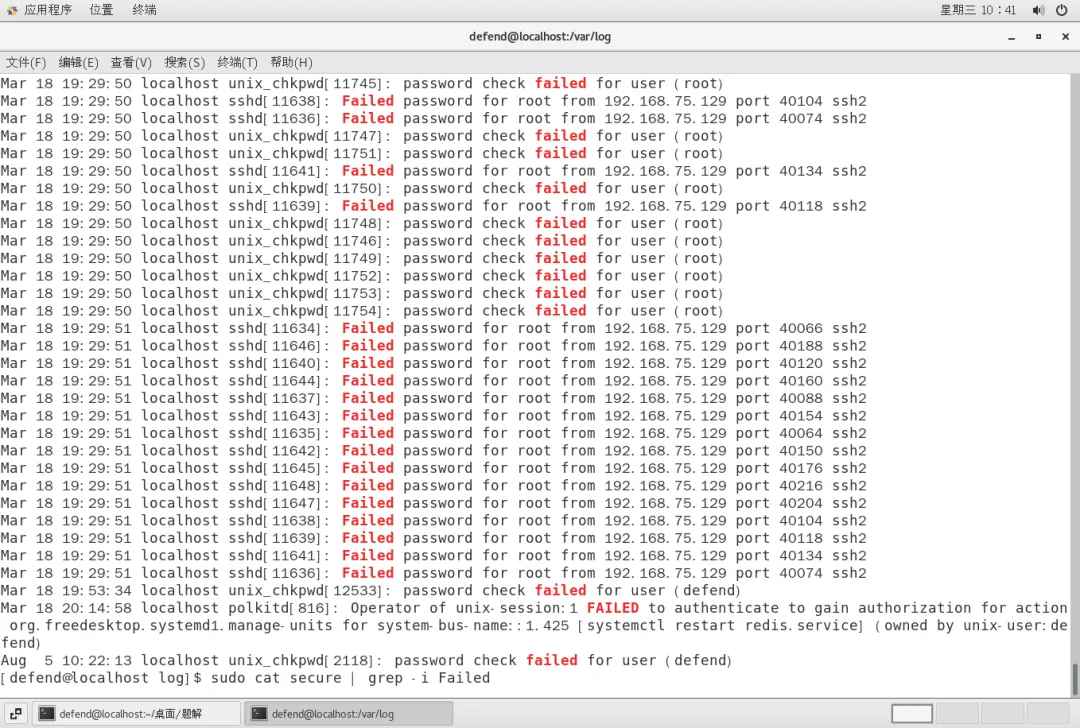Click the 'sshd[11643]' log entry
Screen dimensions: 1080x728
pos(275,415)
